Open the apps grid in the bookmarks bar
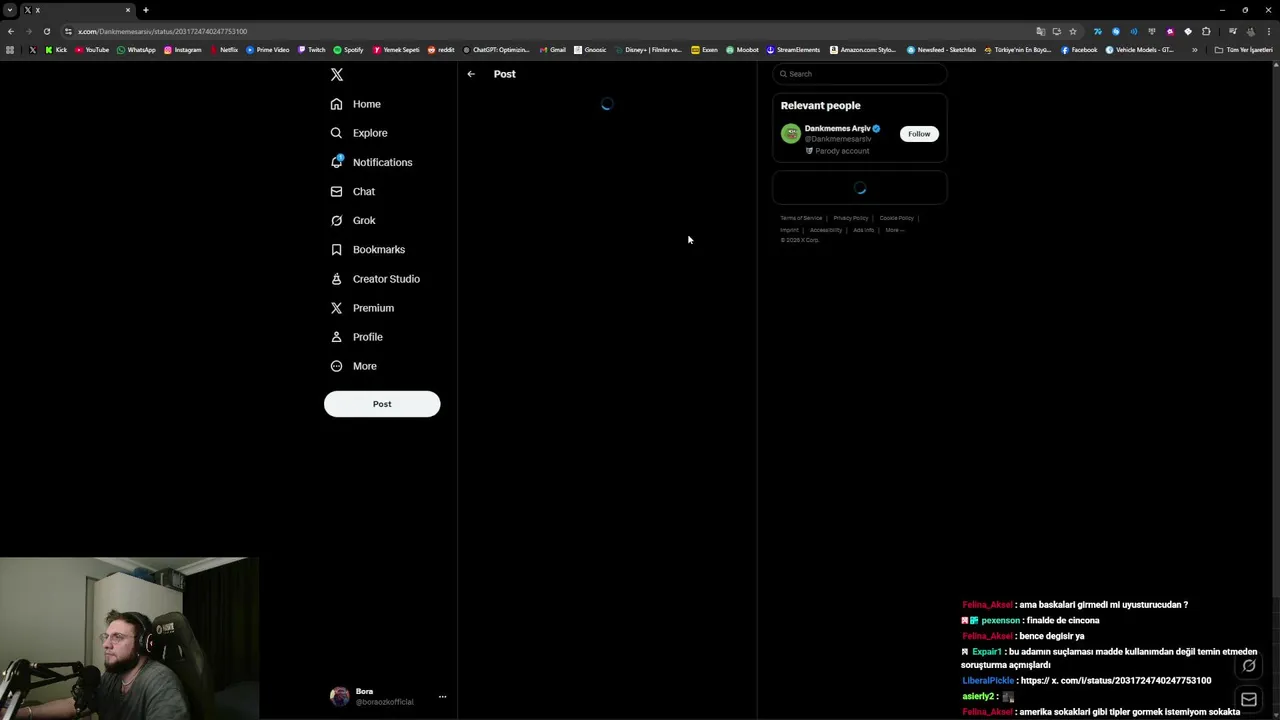The width and height of the screenshot is (1280, 720). [x=10, y=50]
